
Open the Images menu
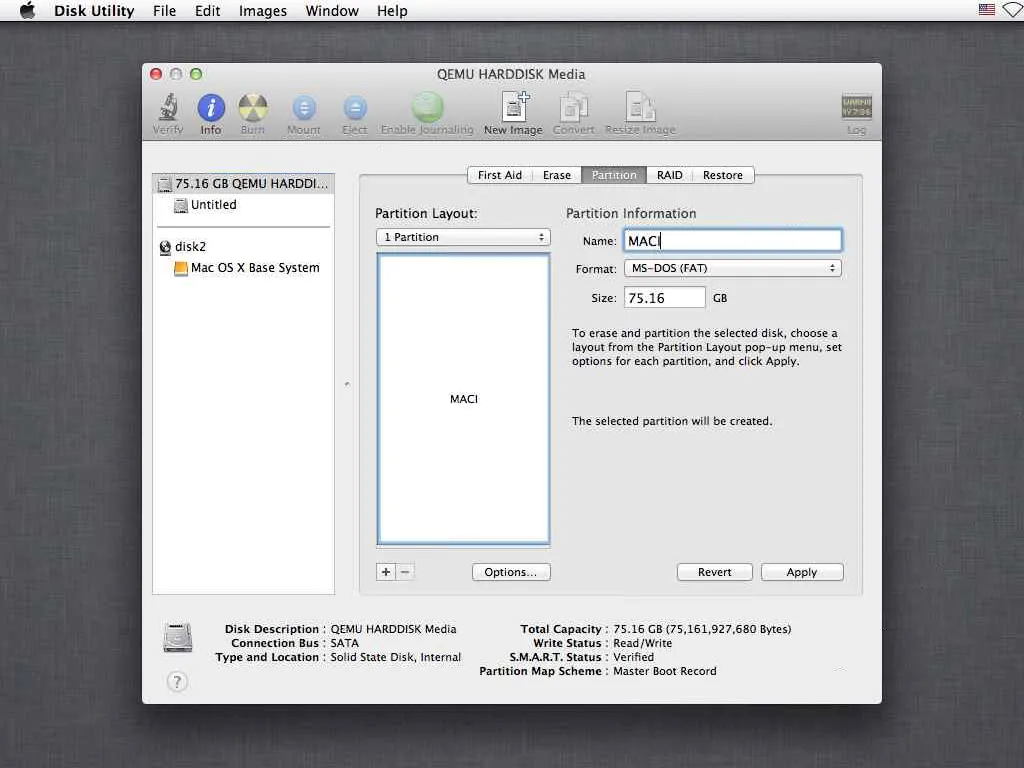point(263,10)
